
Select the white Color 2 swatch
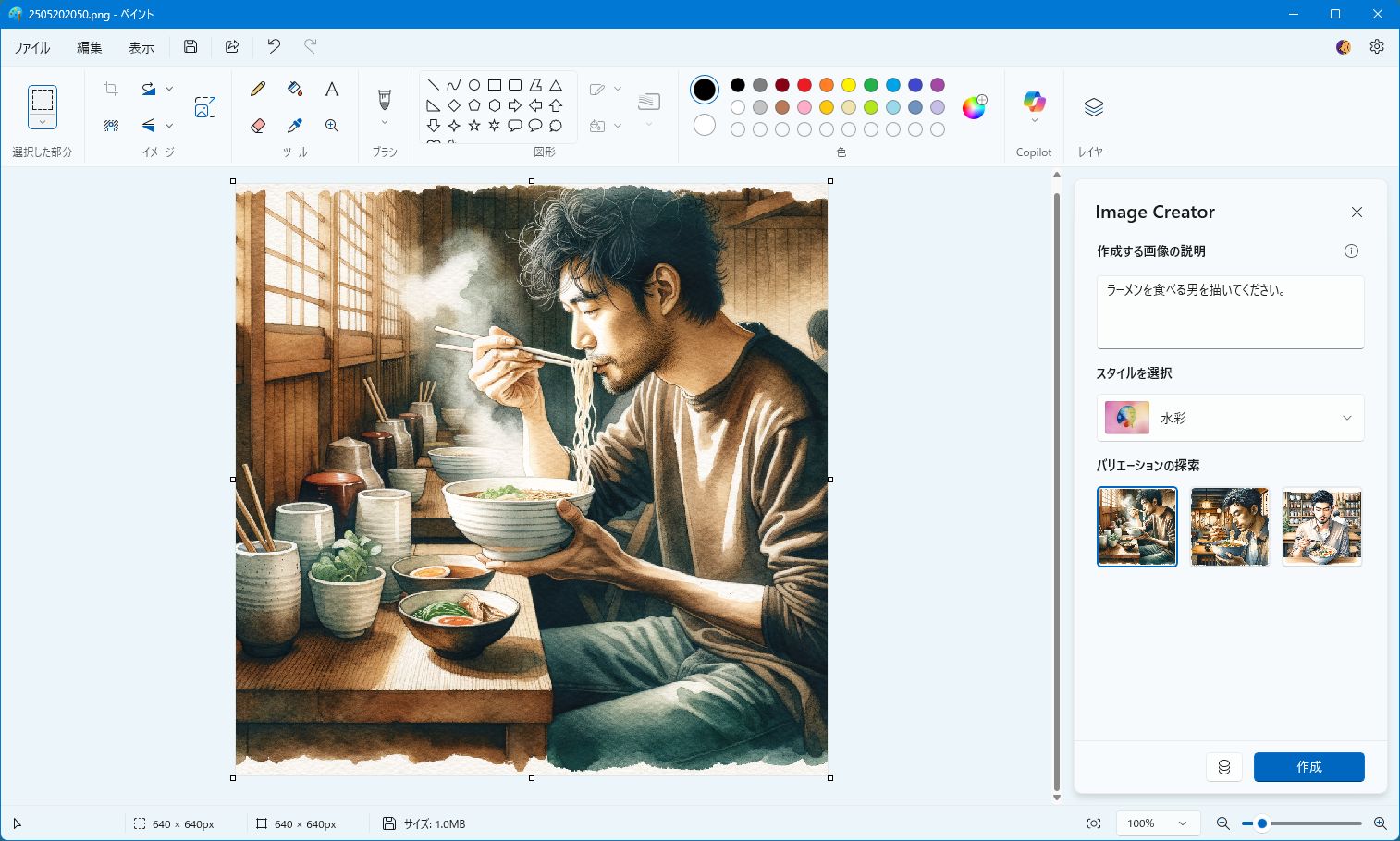pyautogui.click(x=705, y=125)
